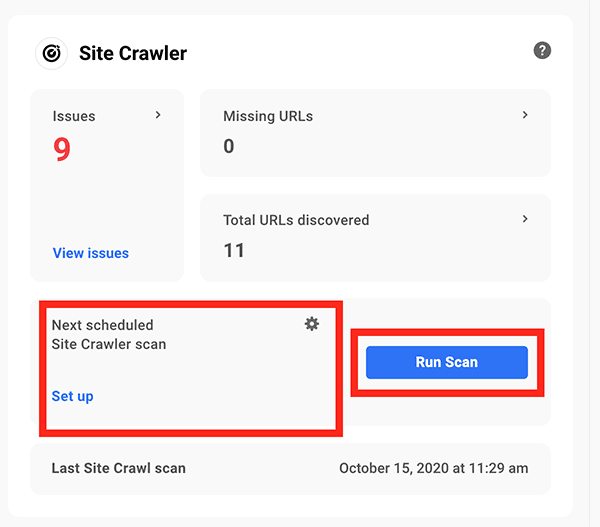Click the red issues count 9
This screenshot has width=600, height=527.
click(x=62, y=150)
